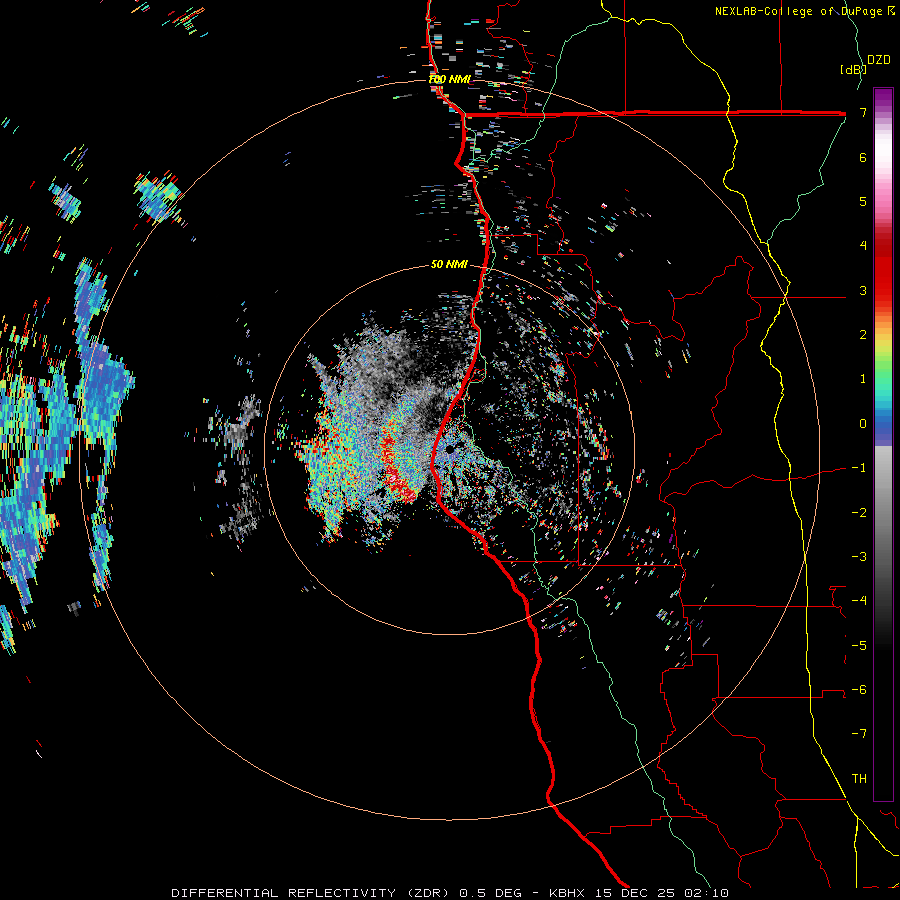900x900 pixels.
Task: Click the 50 NMI range ring label
Action: (x=449, y=264)
